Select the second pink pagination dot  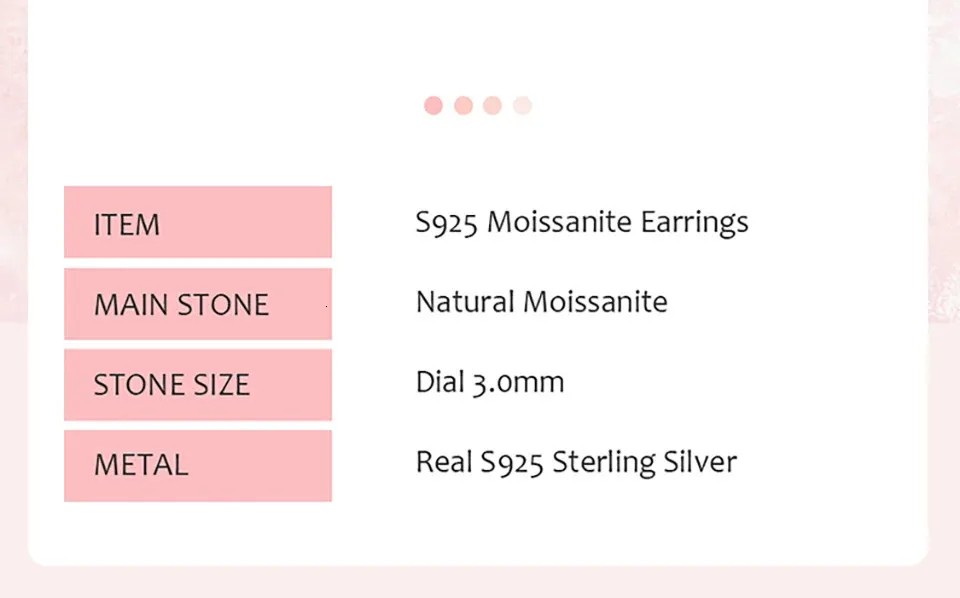tap(463, 106)
